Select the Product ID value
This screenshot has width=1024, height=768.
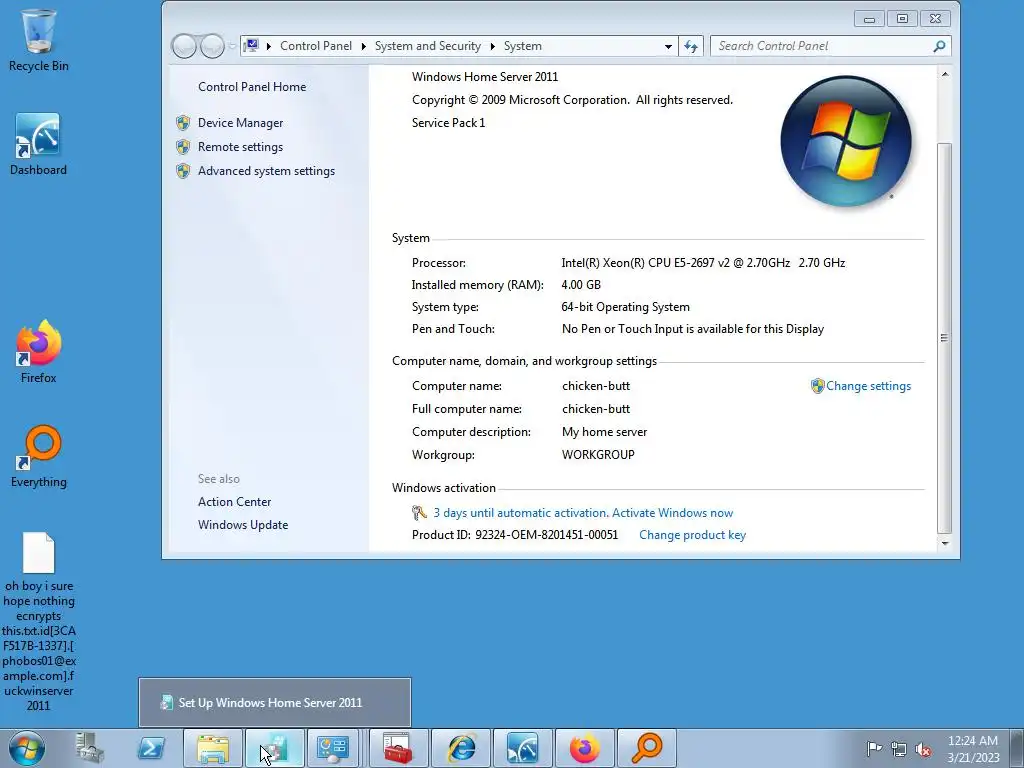tap(547, 535)
